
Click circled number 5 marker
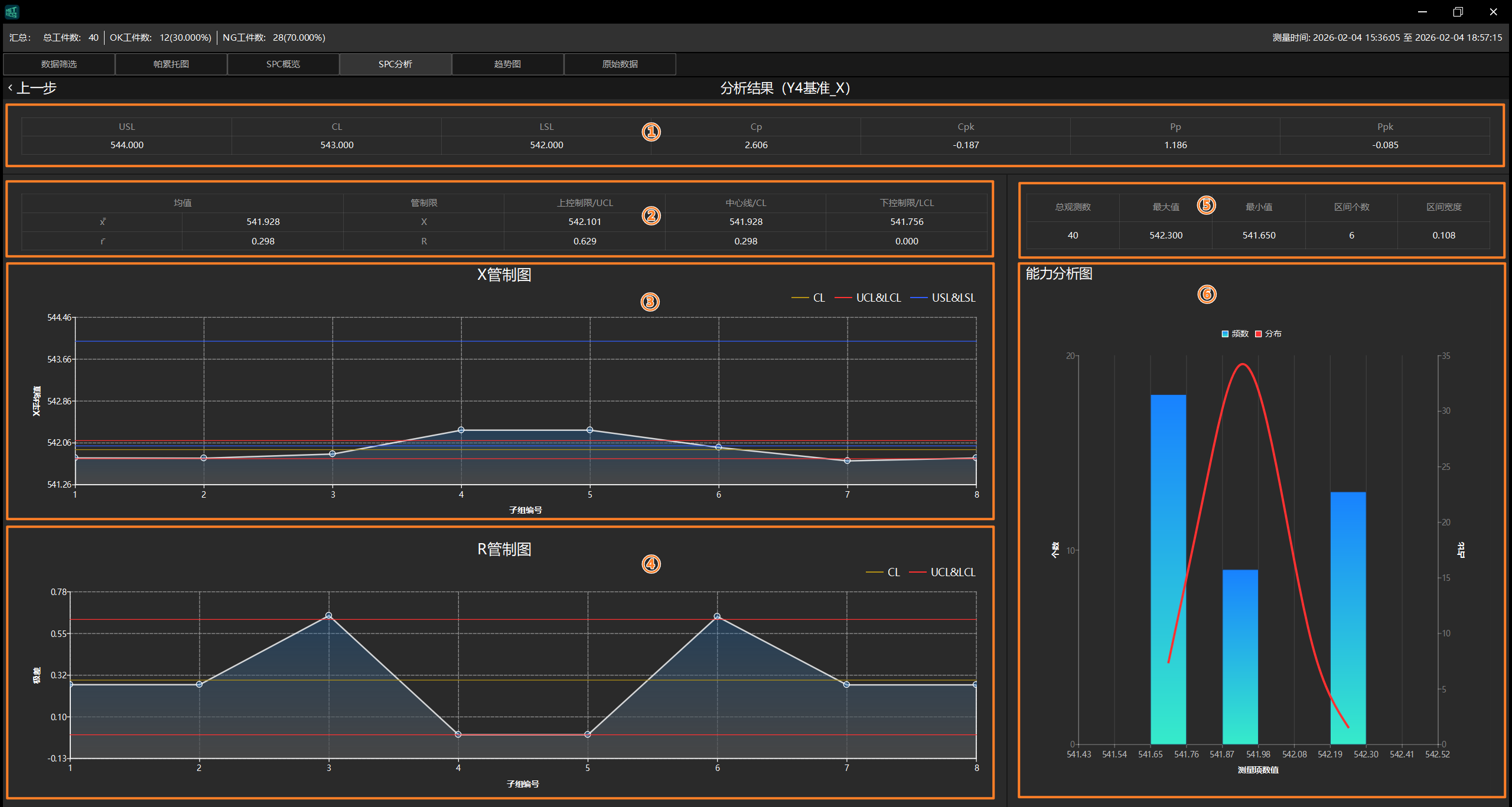click(x=1206, y=205)
